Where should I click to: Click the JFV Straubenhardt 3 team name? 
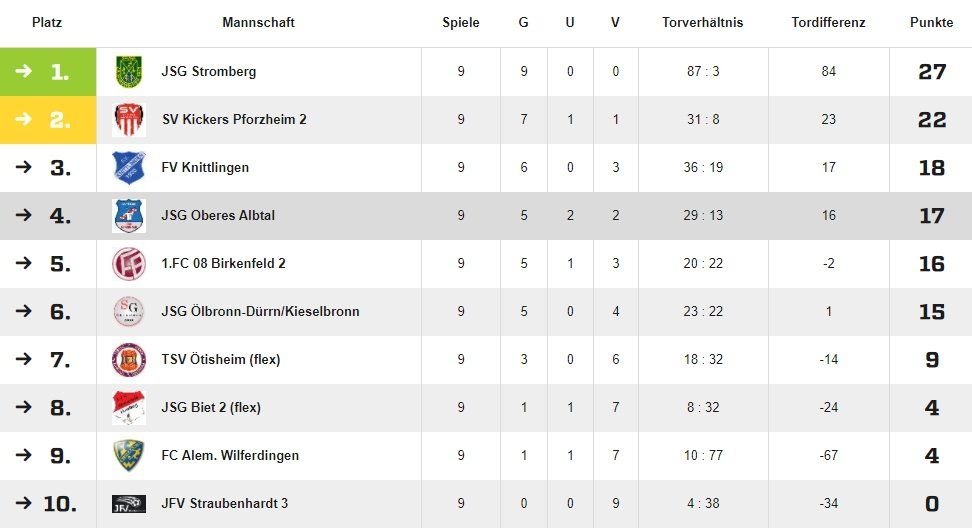225,504
